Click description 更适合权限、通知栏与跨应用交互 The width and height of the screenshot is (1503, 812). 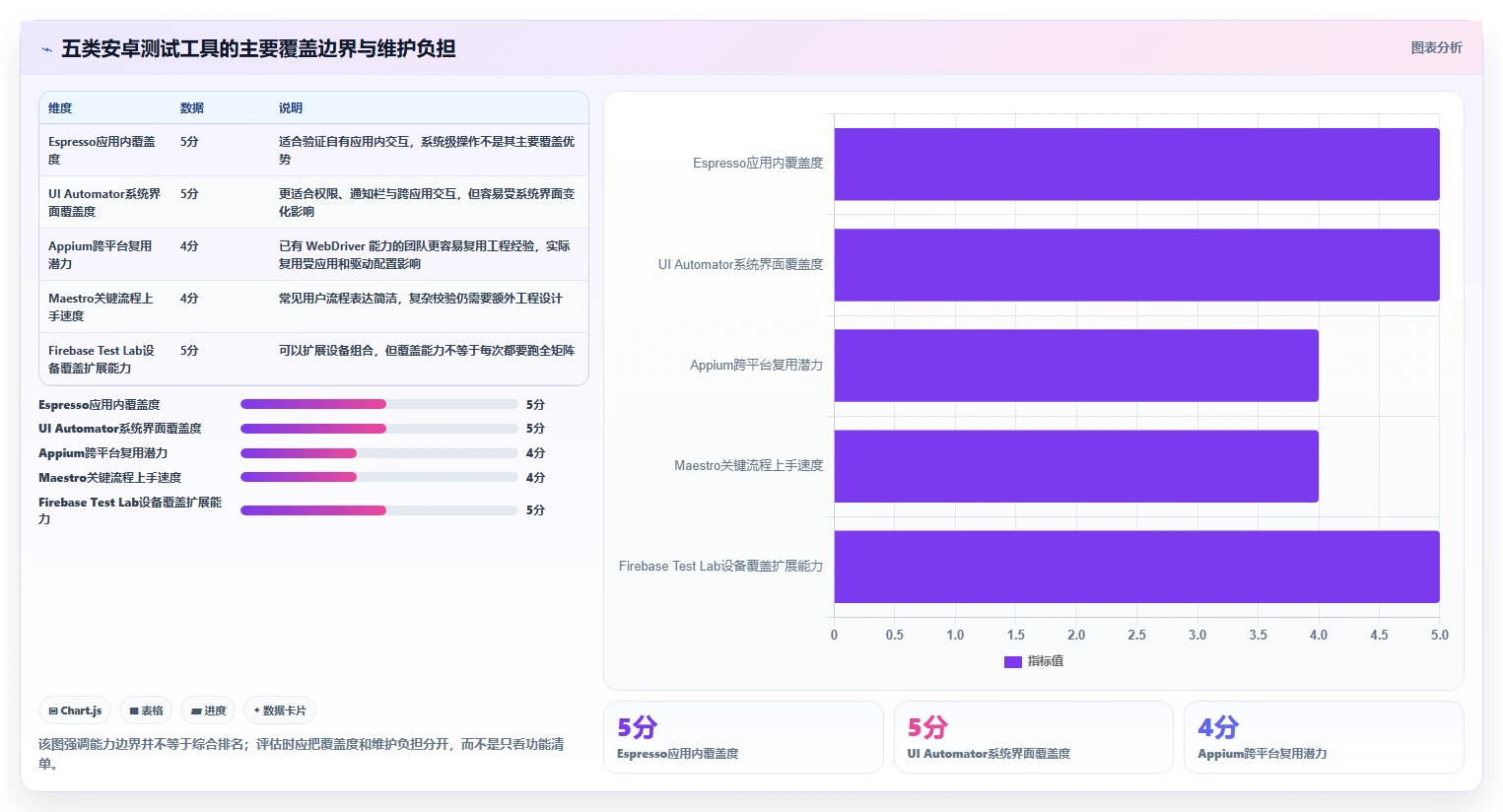click(427, 203)
